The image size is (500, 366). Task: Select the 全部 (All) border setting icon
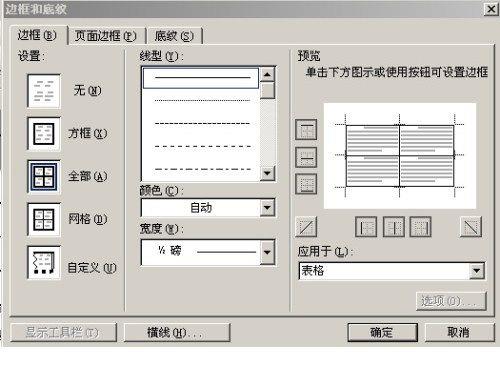point(44,176)
